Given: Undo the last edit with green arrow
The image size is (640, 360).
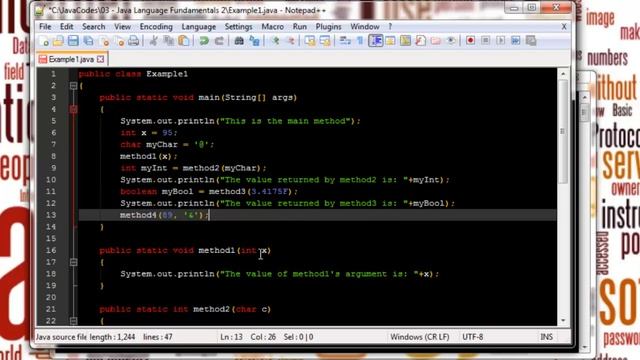Looking at the screenshot, I should click(x=204, y=41).
